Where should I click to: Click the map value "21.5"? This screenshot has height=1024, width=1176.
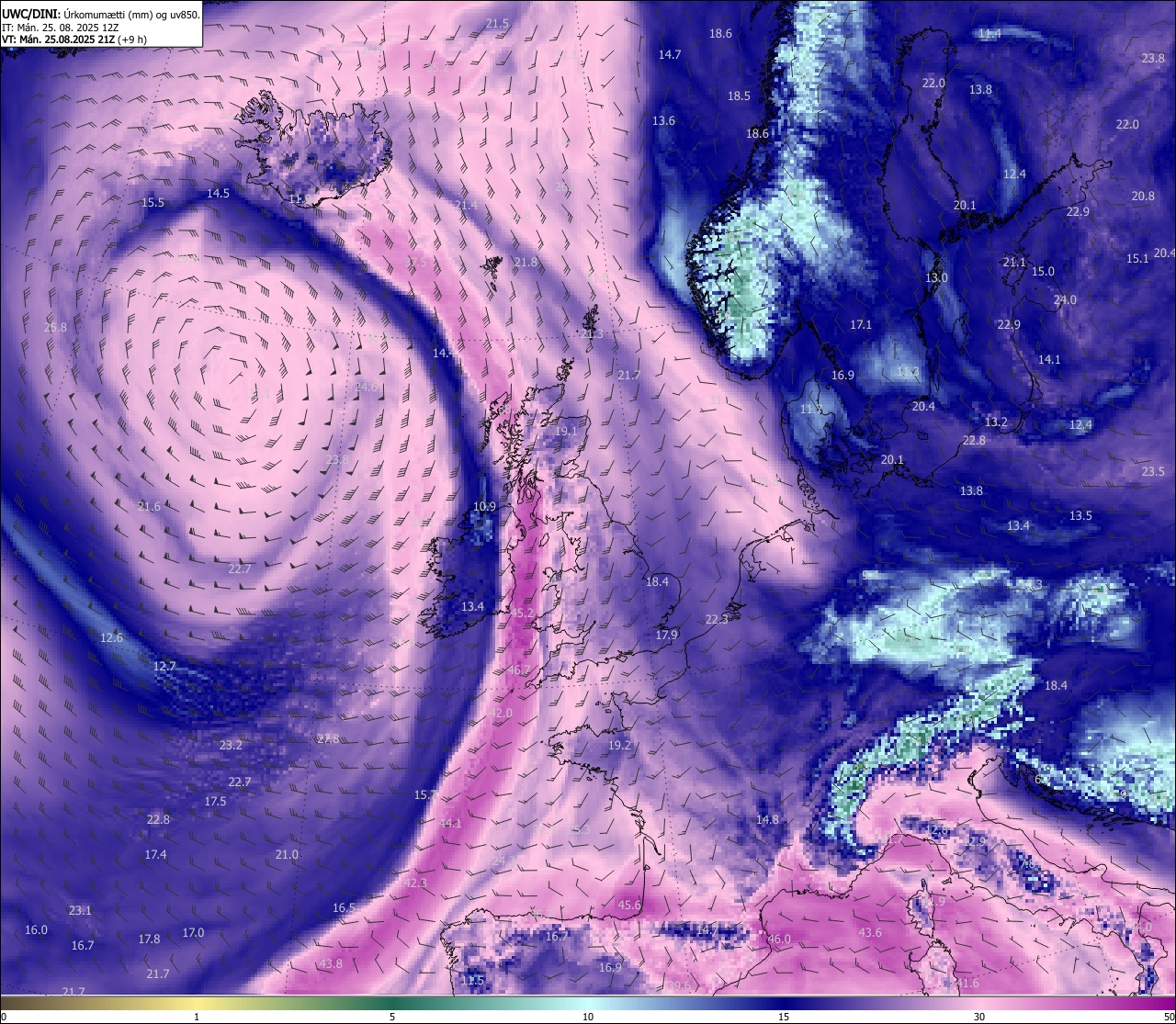(x=497, y=23)
